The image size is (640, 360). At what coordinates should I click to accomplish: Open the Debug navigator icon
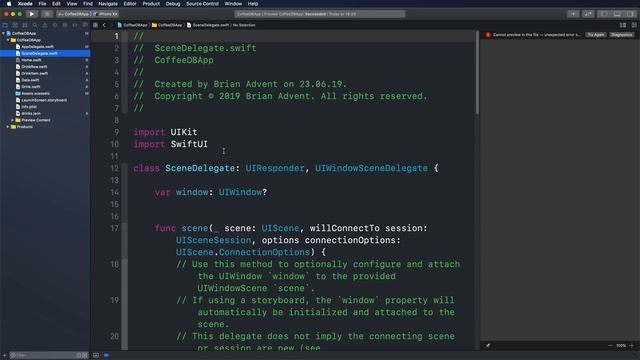[x=65, y=25]
